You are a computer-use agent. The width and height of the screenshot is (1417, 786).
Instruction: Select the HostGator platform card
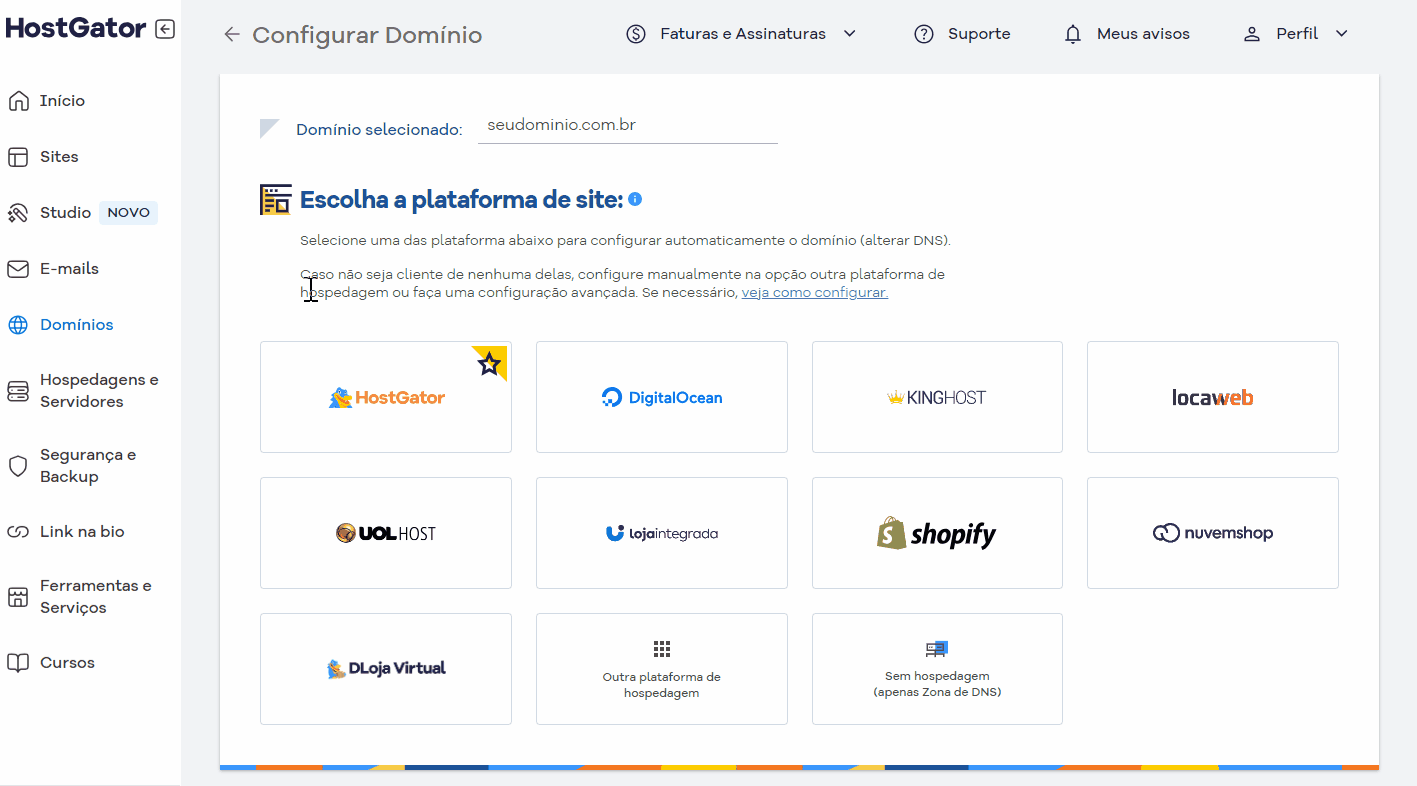tap(386, 397)
